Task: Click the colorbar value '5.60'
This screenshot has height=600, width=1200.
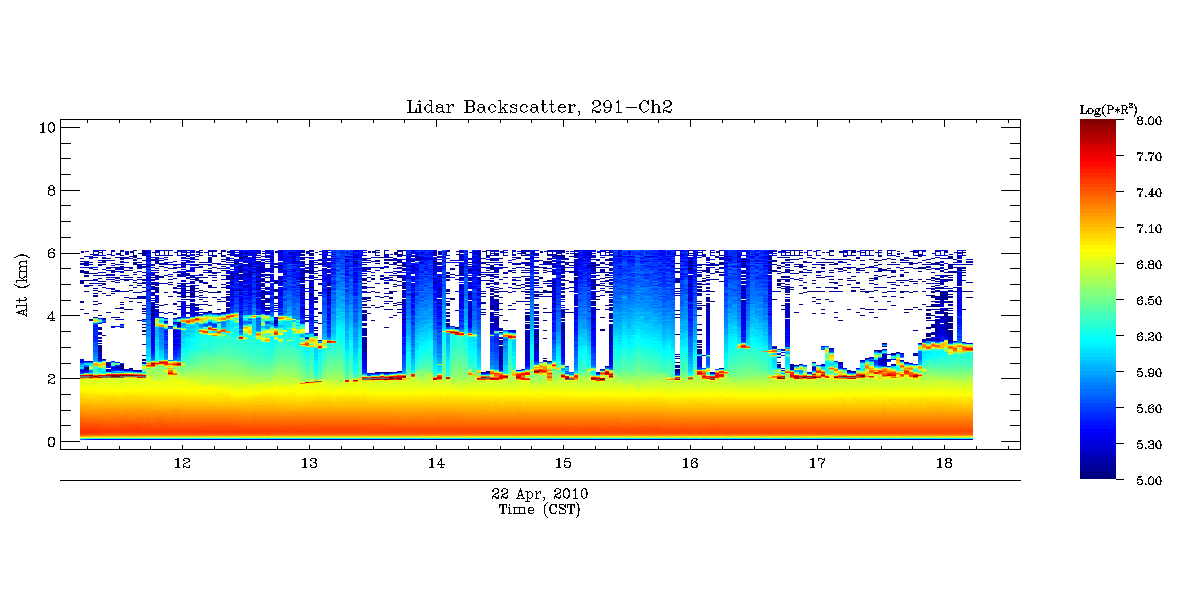Action: pos(1148,409)
